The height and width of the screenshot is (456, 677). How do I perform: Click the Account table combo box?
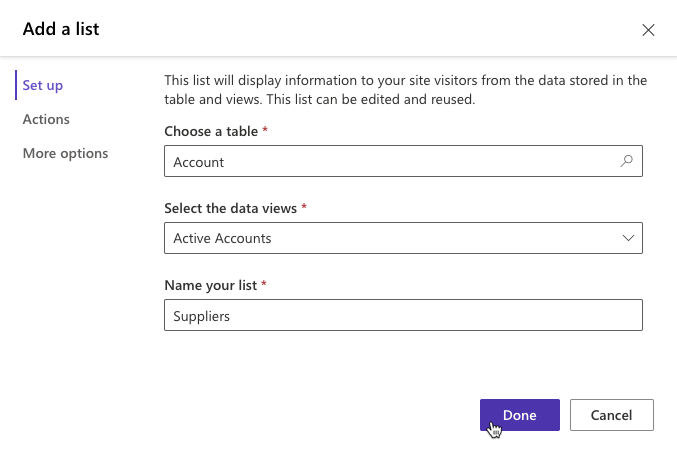coord(390,161)
